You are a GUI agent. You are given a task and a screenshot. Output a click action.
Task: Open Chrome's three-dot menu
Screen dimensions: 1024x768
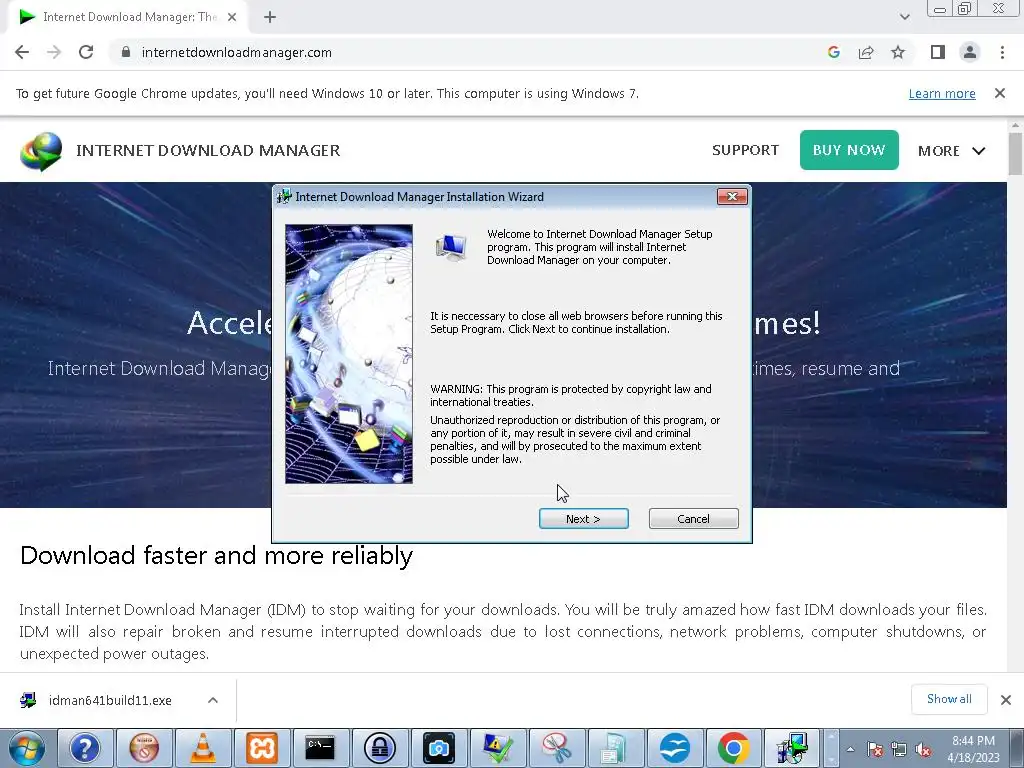1002,52
